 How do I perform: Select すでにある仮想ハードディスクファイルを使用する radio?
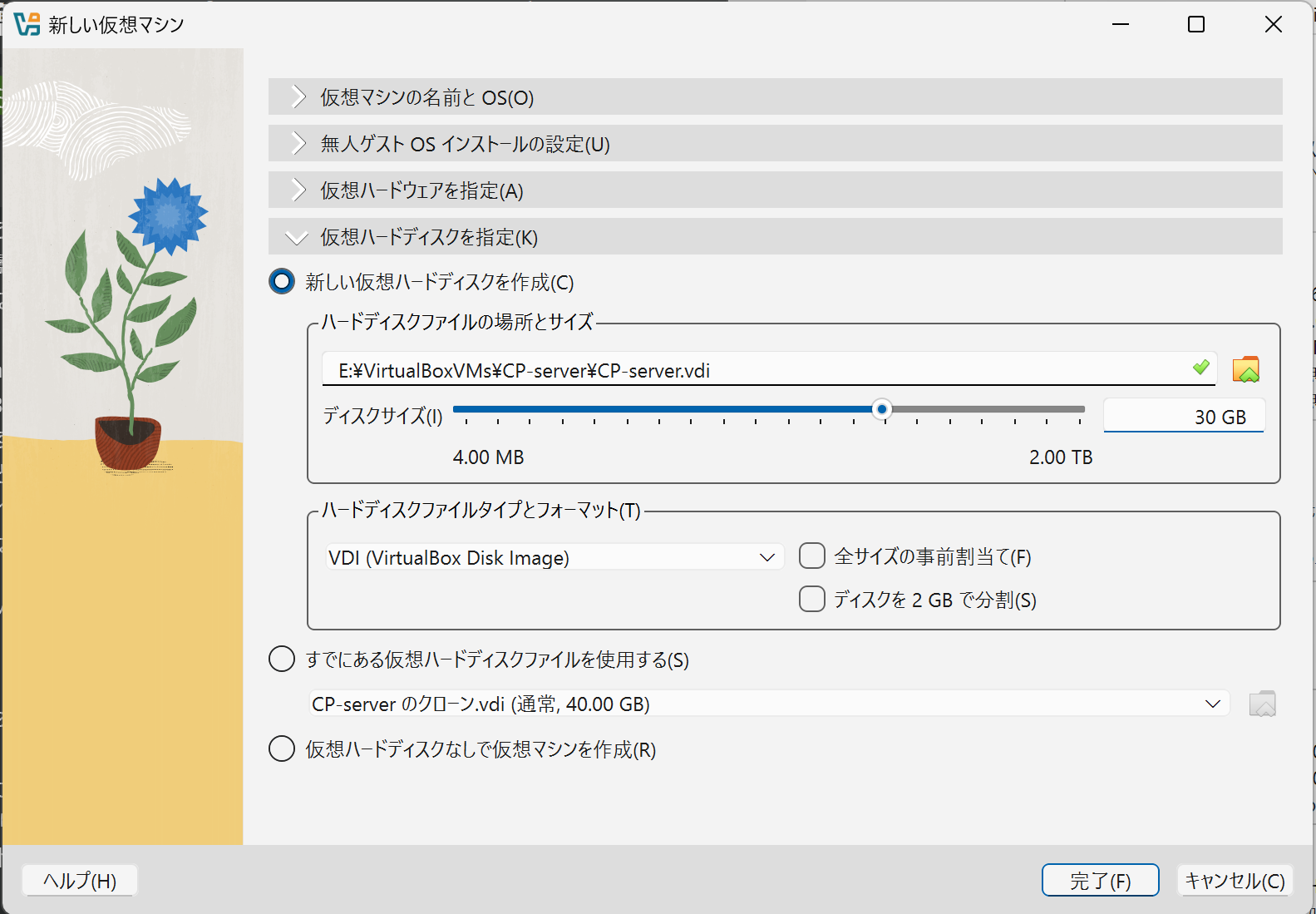(282, 659)
